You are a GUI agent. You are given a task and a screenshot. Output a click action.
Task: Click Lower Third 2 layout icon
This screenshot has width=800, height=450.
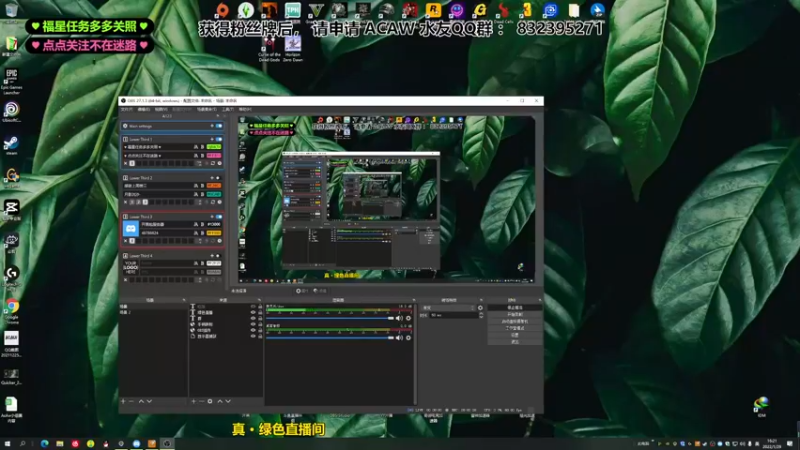coord(126,178)
